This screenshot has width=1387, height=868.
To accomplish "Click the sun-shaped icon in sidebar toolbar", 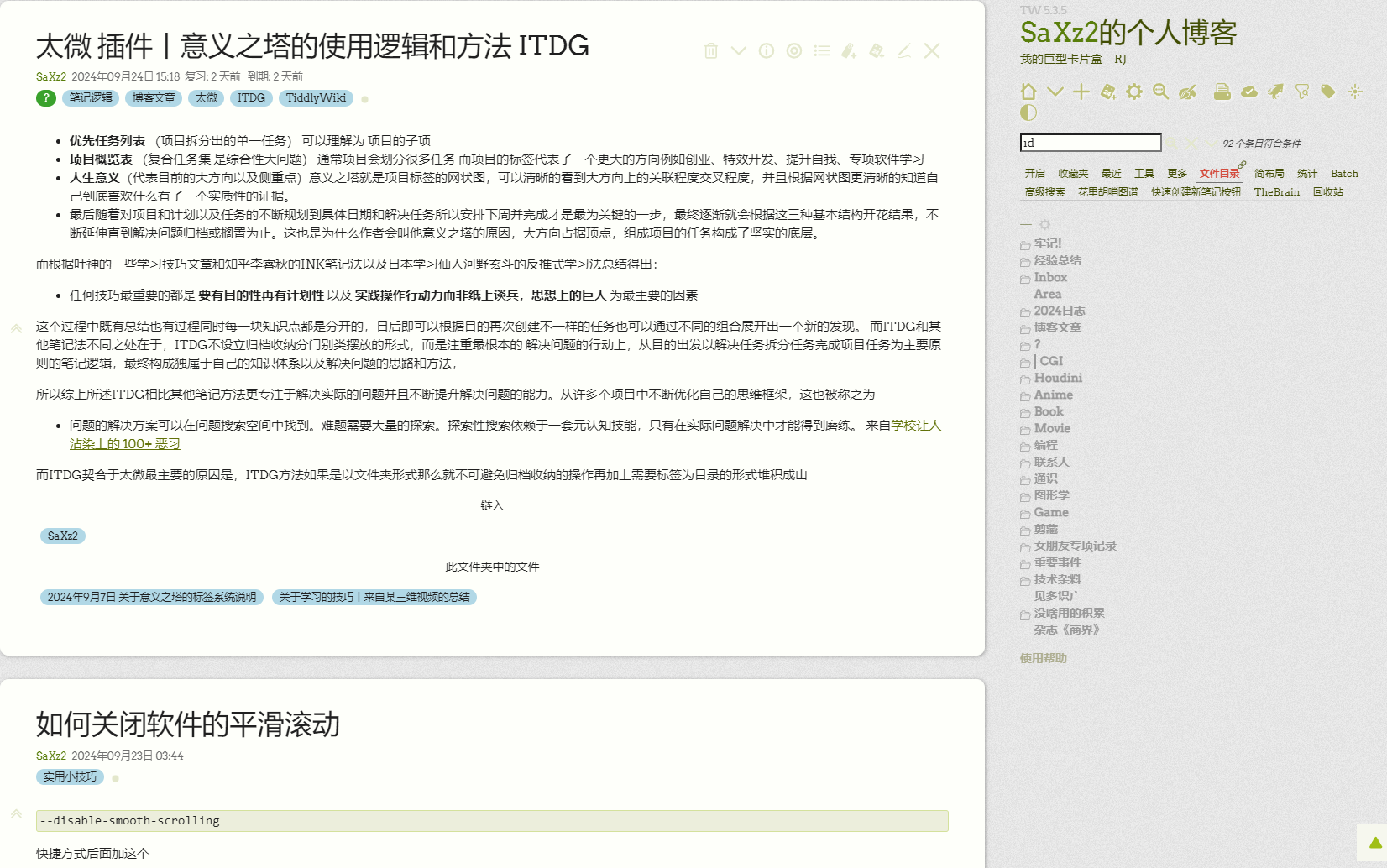I will [x=1355, y=92].
